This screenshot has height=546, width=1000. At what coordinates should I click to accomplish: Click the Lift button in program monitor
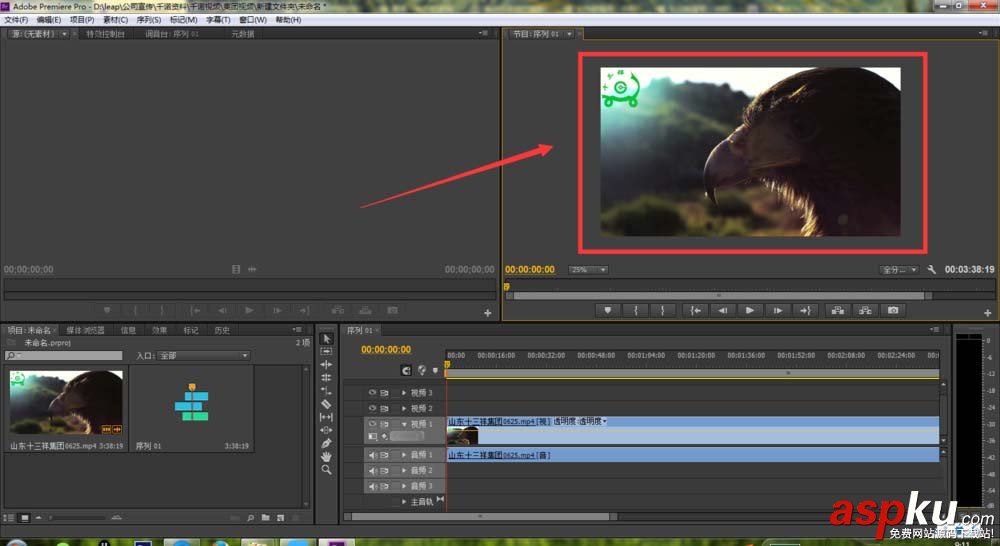pos(837,310)
